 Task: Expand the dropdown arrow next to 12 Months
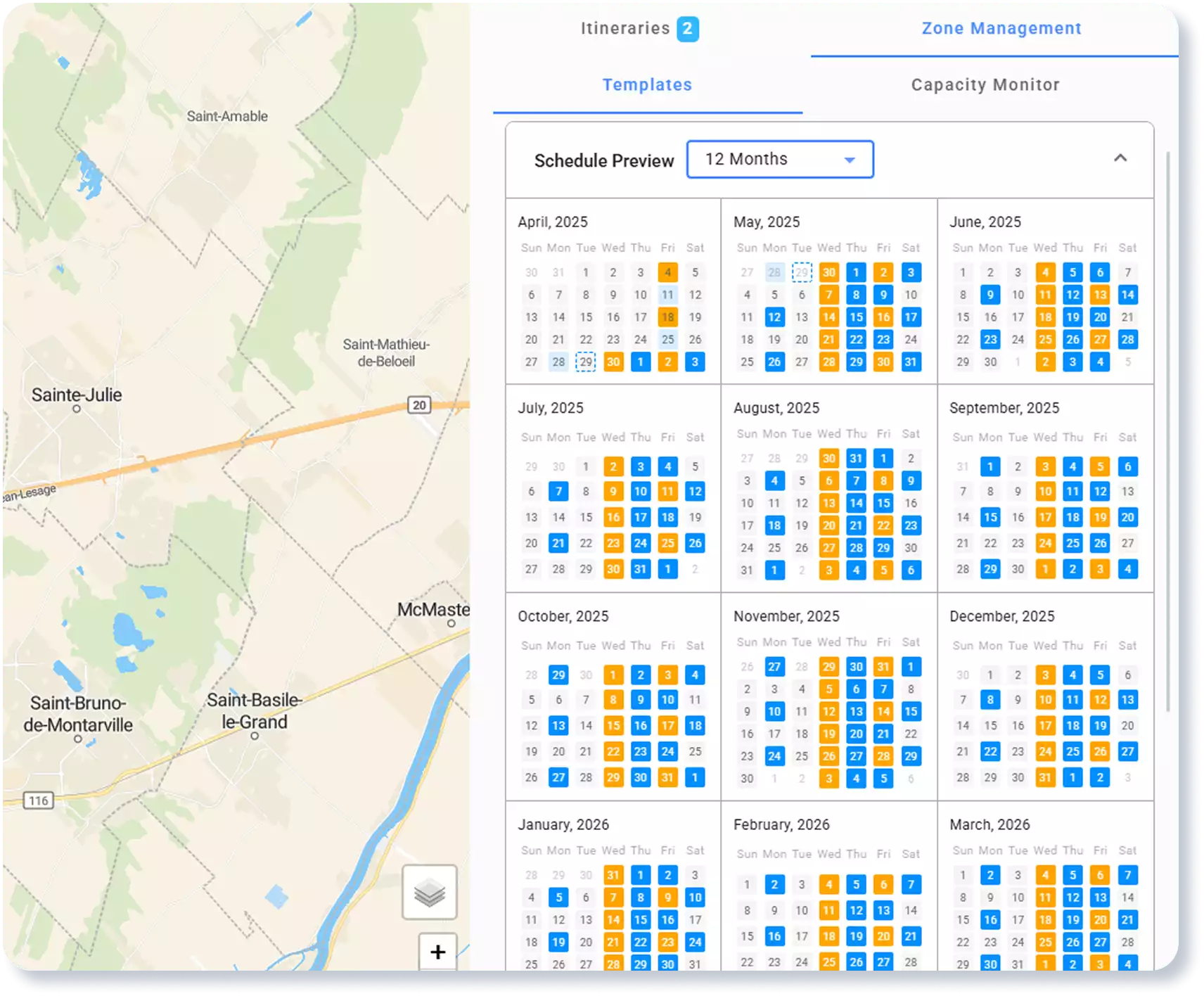click(850, 159)
